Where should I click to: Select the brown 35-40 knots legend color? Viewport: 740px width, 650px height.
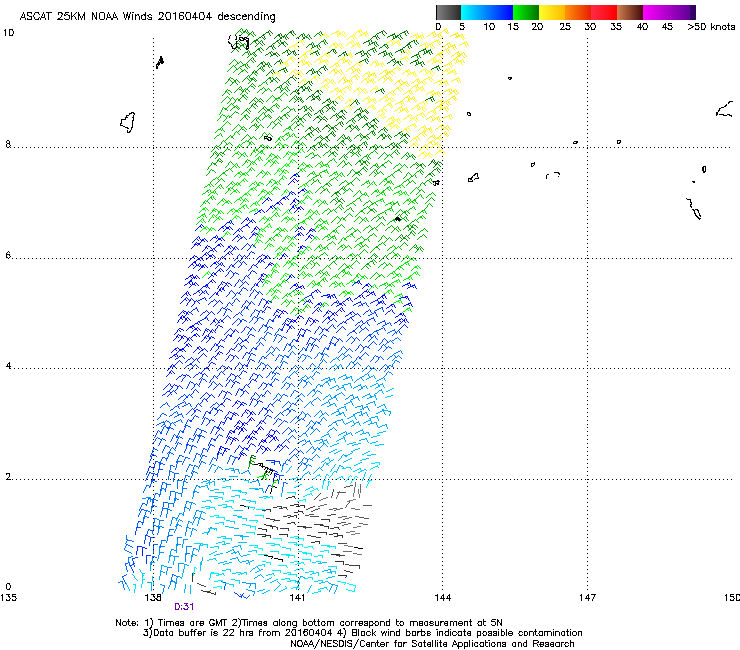630,12
